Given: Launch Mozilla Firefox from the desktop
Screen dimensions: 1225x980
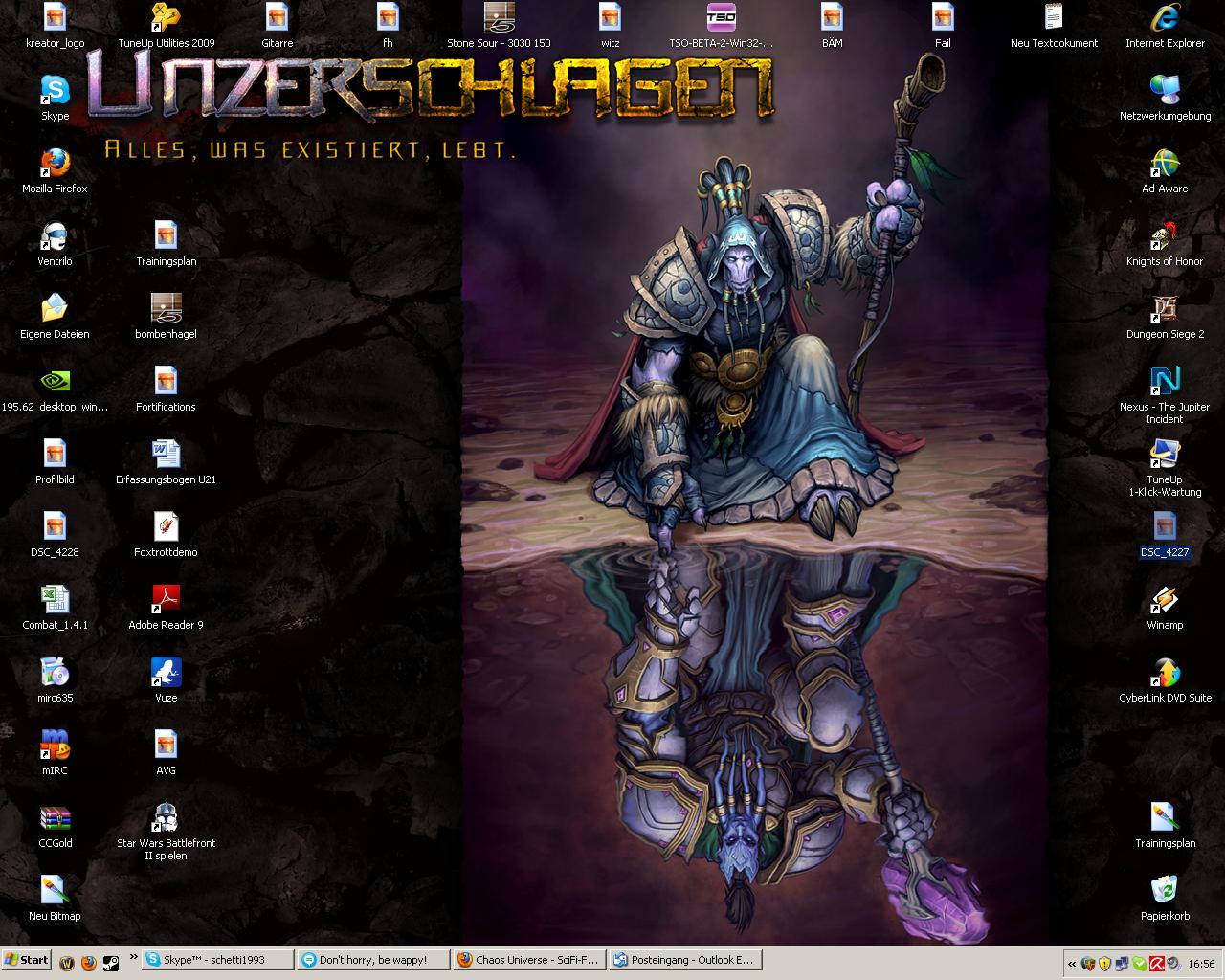Looking at the screenshot, I should (x=55, y=166).
